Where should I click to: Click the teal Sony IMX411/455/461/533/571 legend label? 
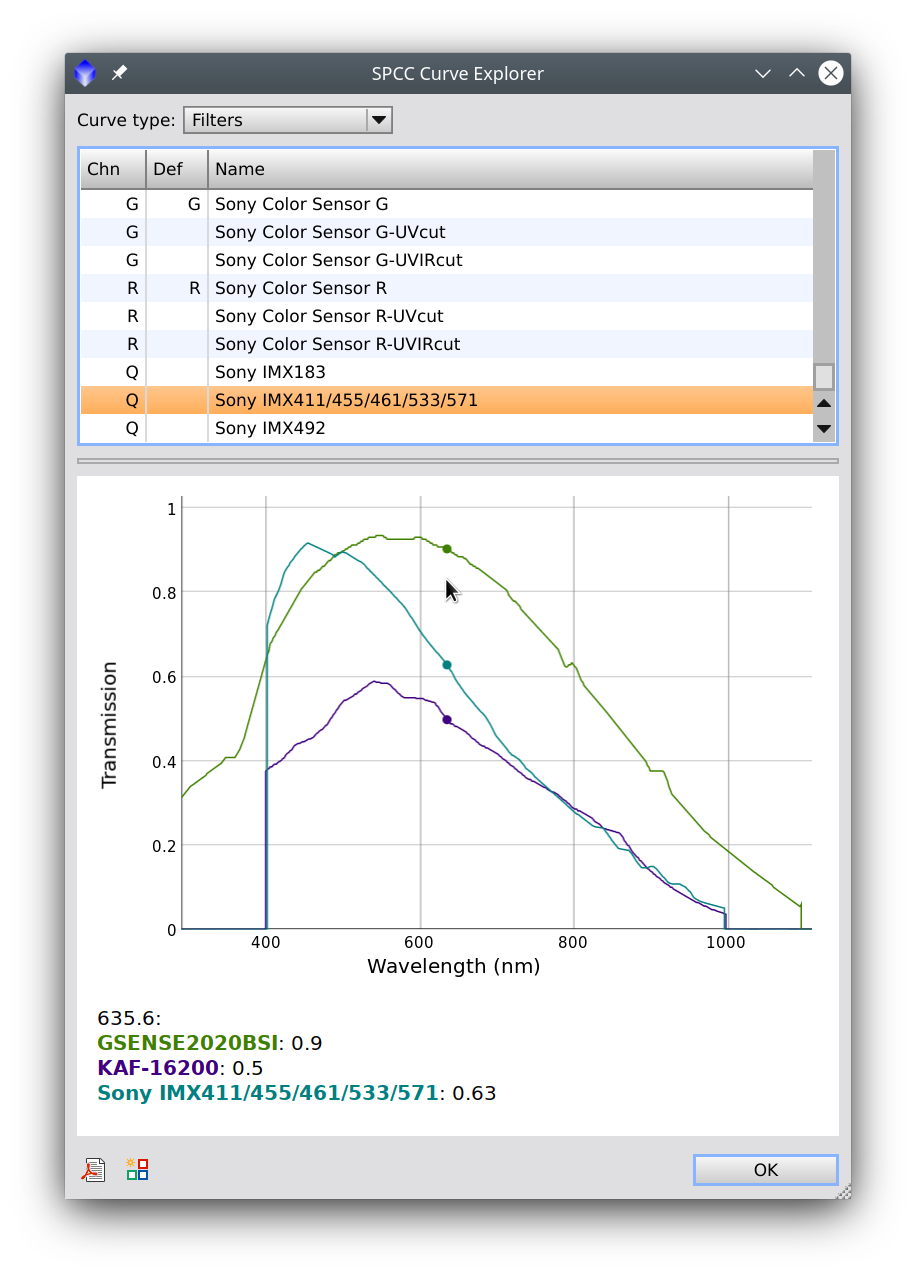(x=268, y=1093)
